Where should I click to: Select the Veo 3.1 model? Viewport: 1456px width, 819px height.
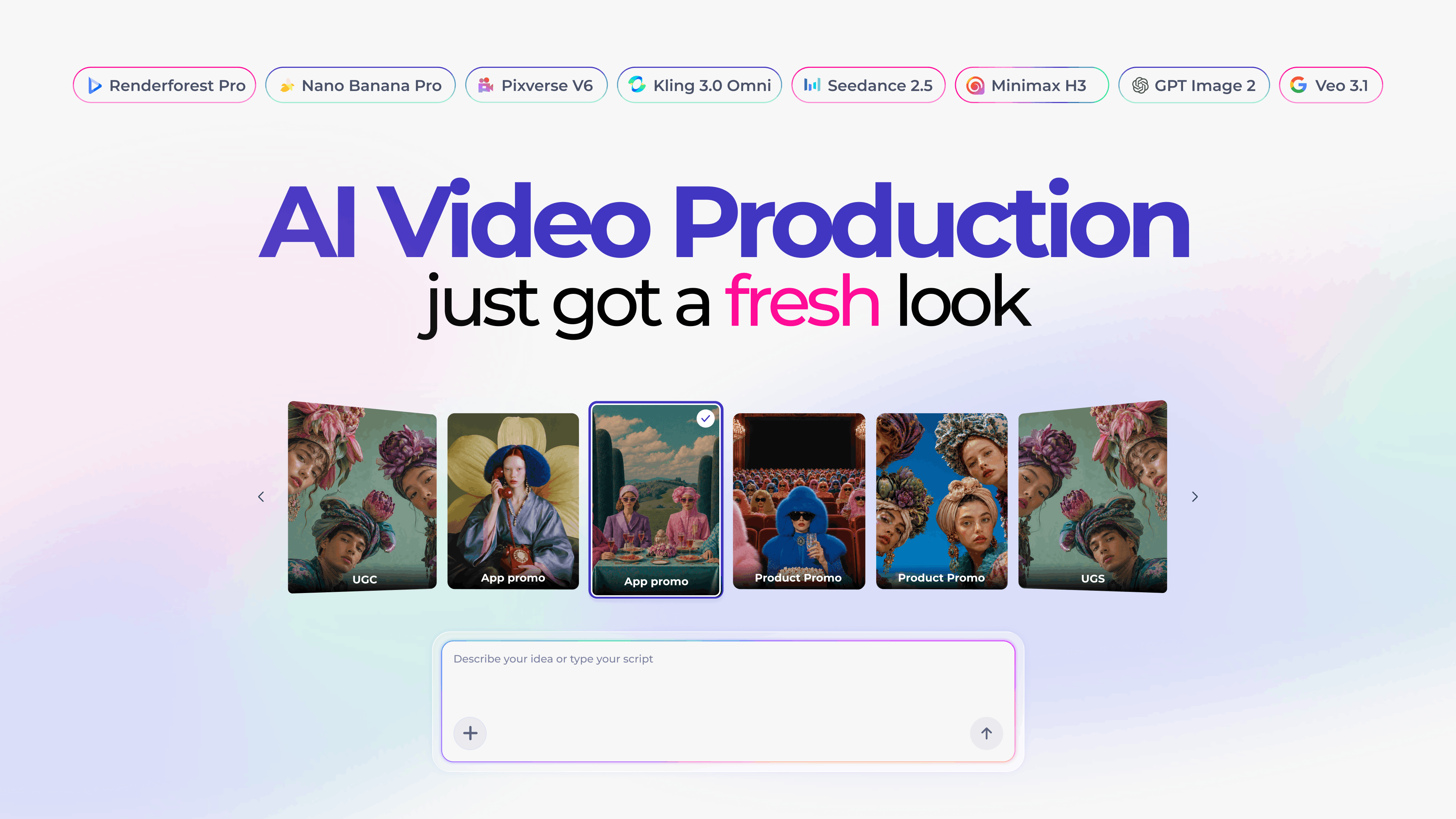click(1330, 85)
